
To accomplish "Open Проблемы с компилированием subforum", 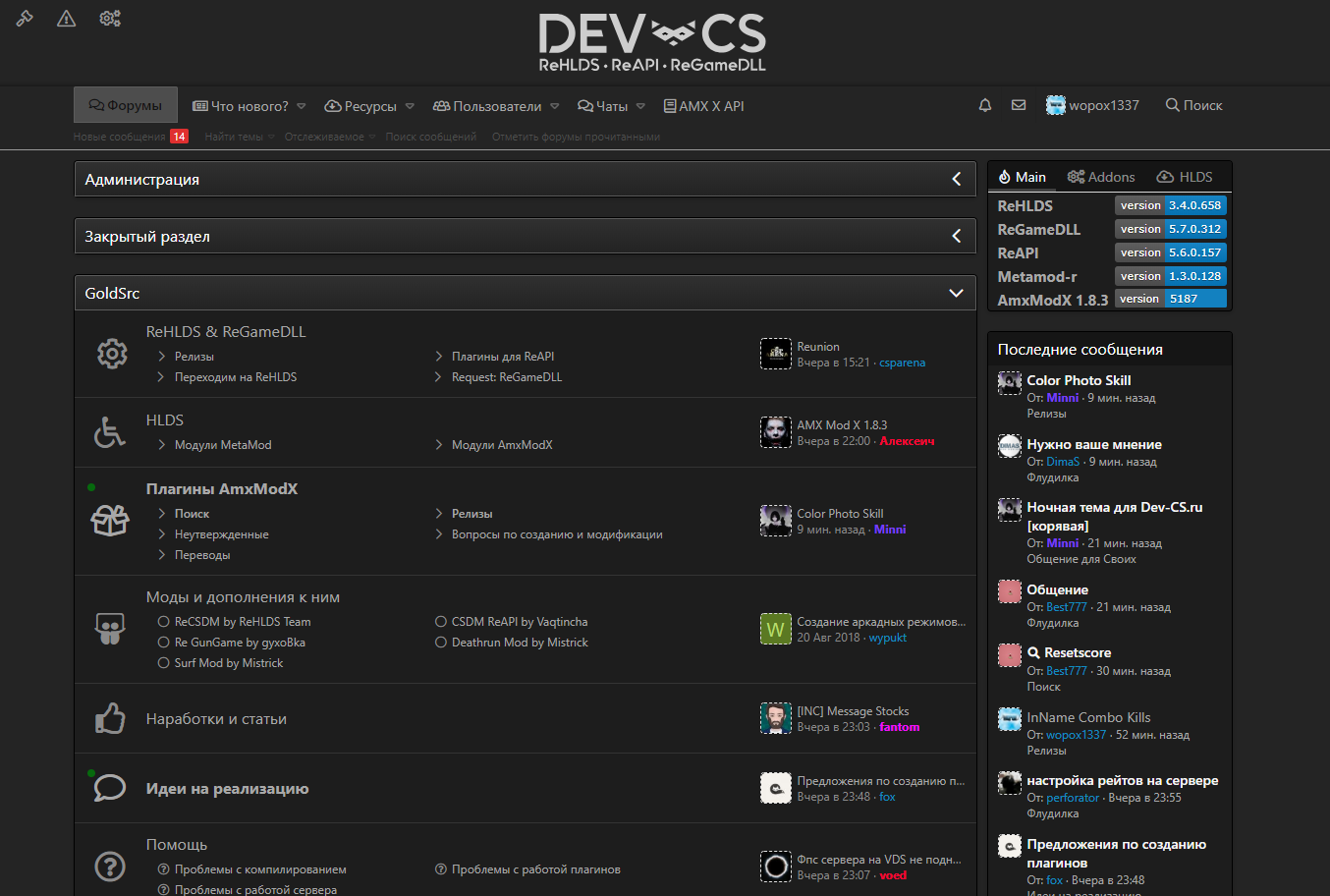I will pyautogui.click(x=260, y=869).
